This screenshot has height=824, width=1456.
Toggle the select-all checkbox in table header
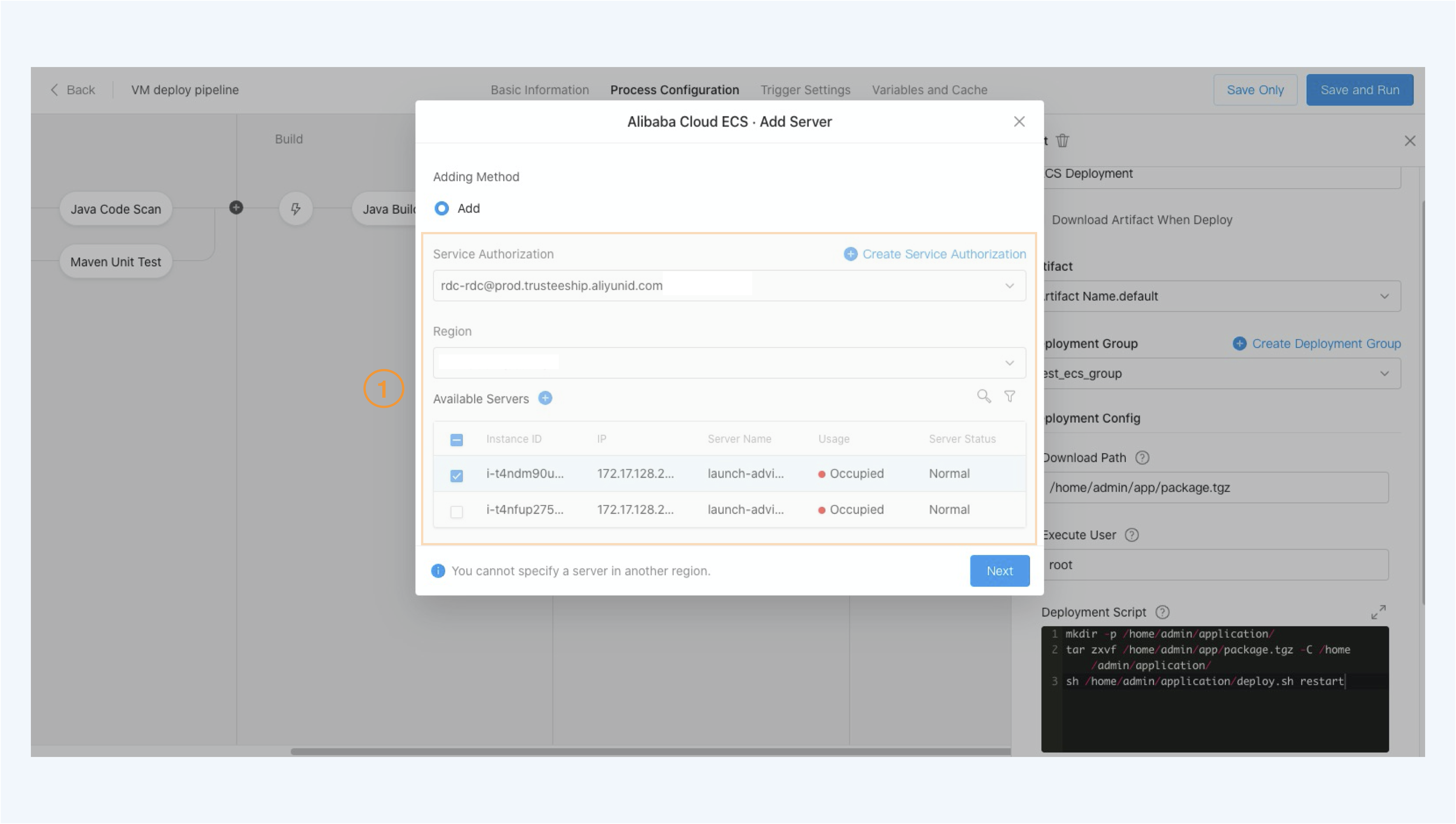456,440
